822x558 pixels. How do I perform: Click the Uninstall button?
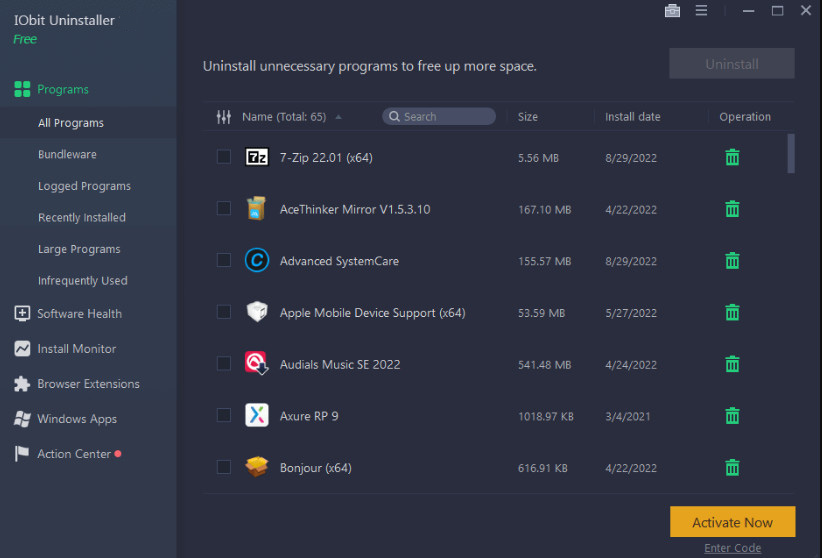click(x=732, y=64)
